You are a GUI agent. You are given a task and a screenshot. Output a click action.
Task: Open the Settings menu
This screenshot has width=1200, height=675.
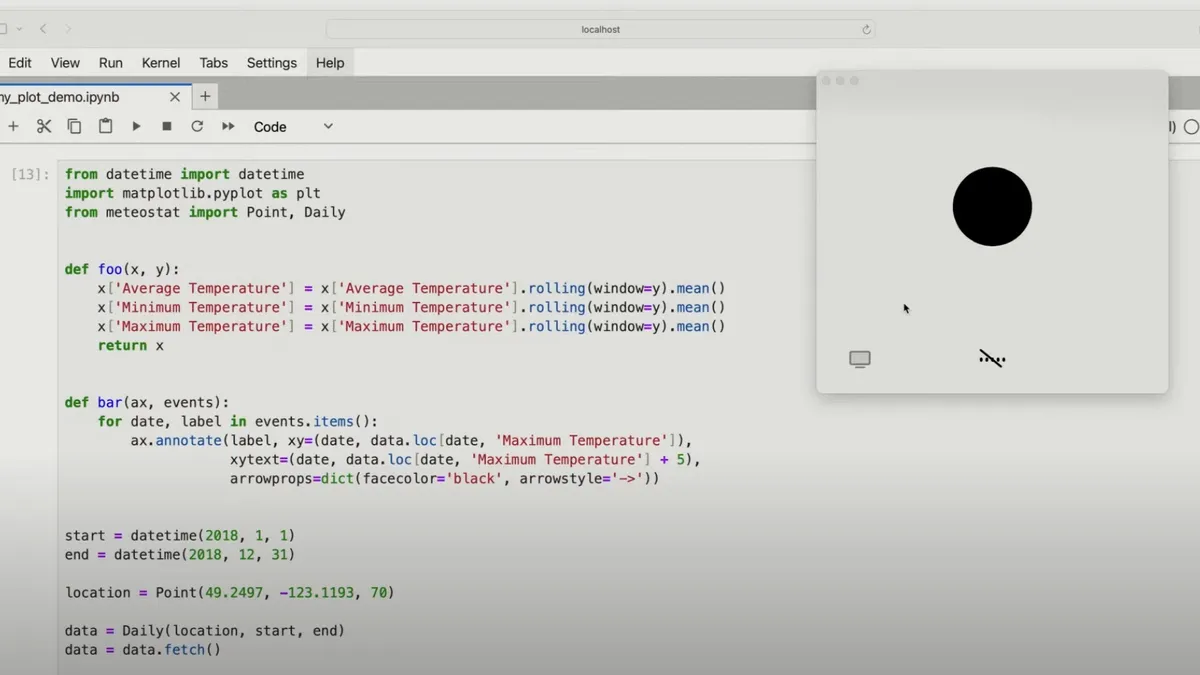point(271,63)
